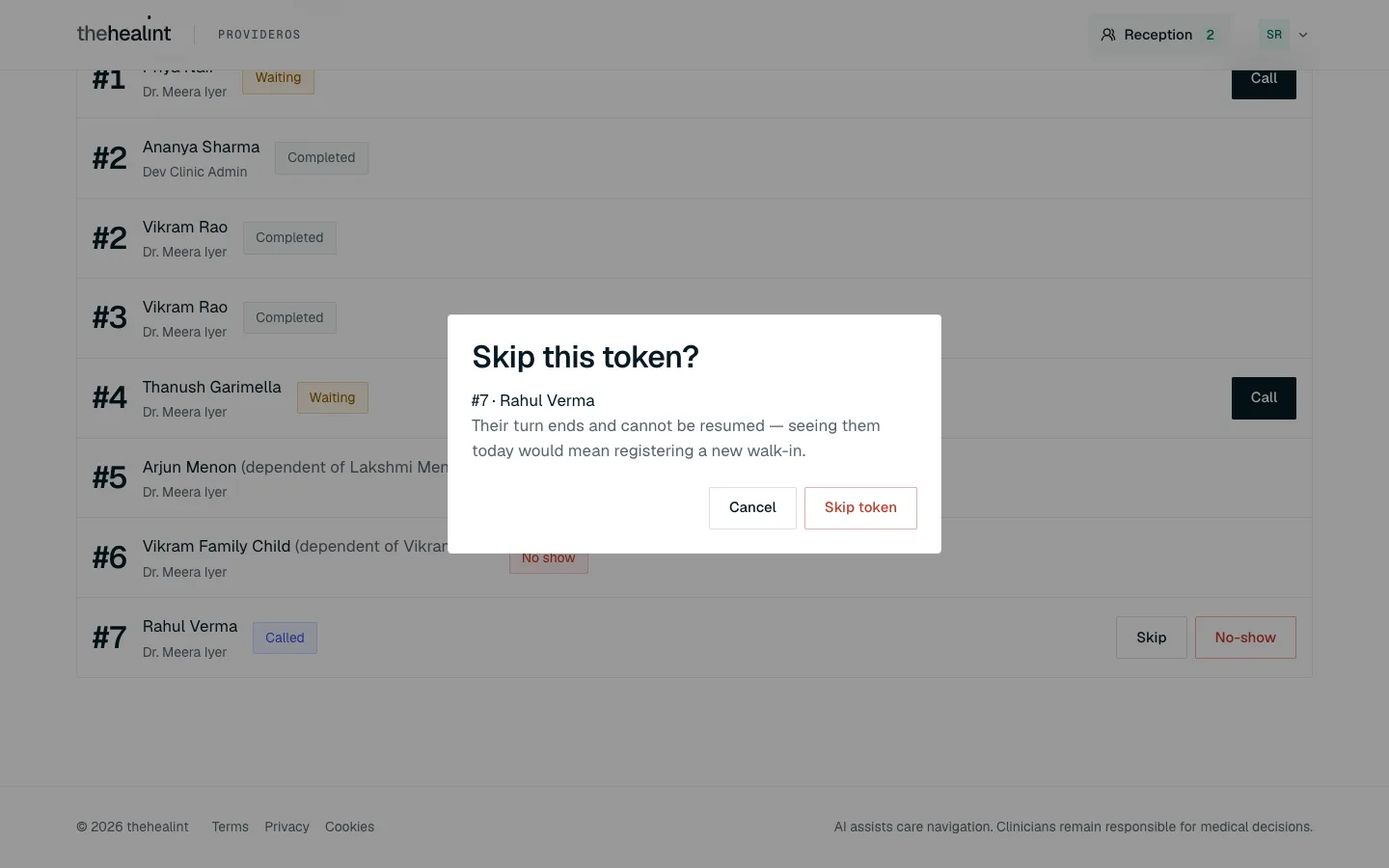This screenshot has width=1389, height=868.
Task: Click Skip for Rahul Verma
Action: point(1151,637)
